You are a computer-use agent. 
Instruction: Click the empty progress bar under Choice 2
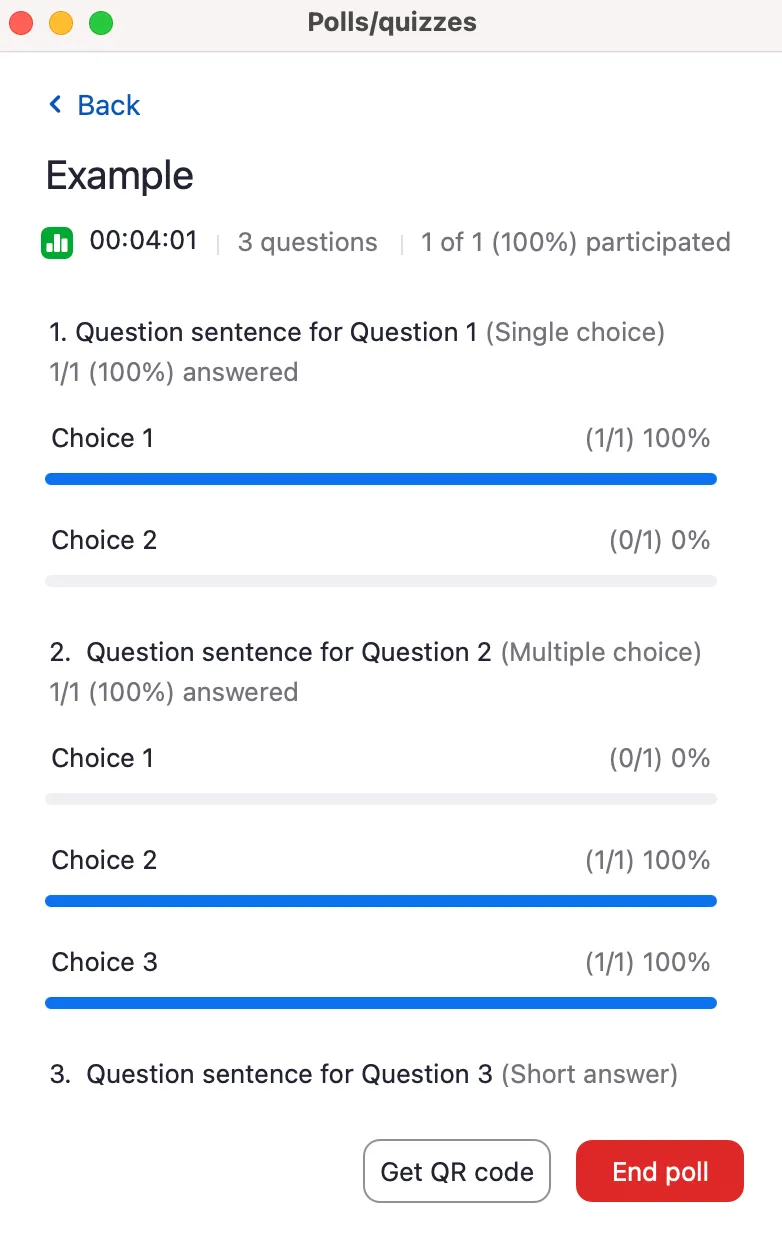(x=380, y=580)
